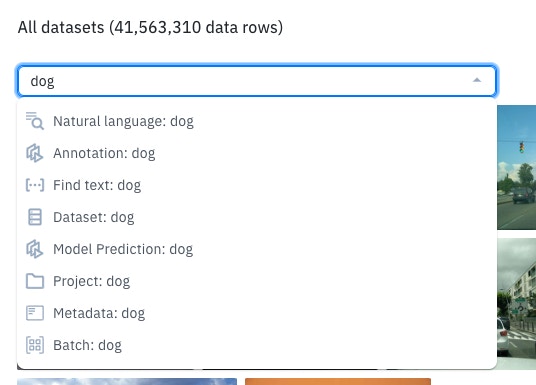Select 'Batch: dog' suggestion

point(257,345)
